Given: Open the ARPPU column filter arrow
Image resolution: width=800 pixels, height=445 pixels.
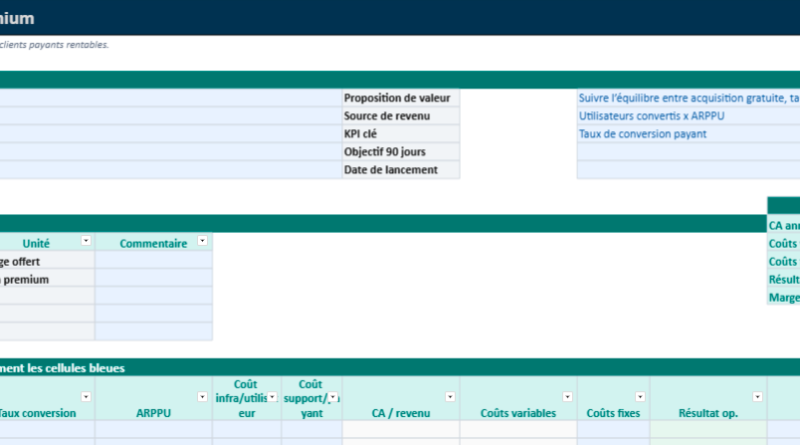Looking at the screenshot, I should (203, 398).
